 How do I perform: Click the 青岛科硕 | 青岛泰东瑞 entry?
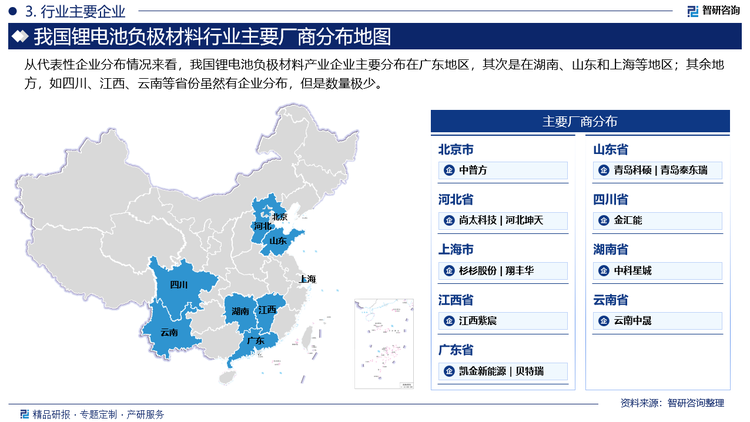point(658,170)
